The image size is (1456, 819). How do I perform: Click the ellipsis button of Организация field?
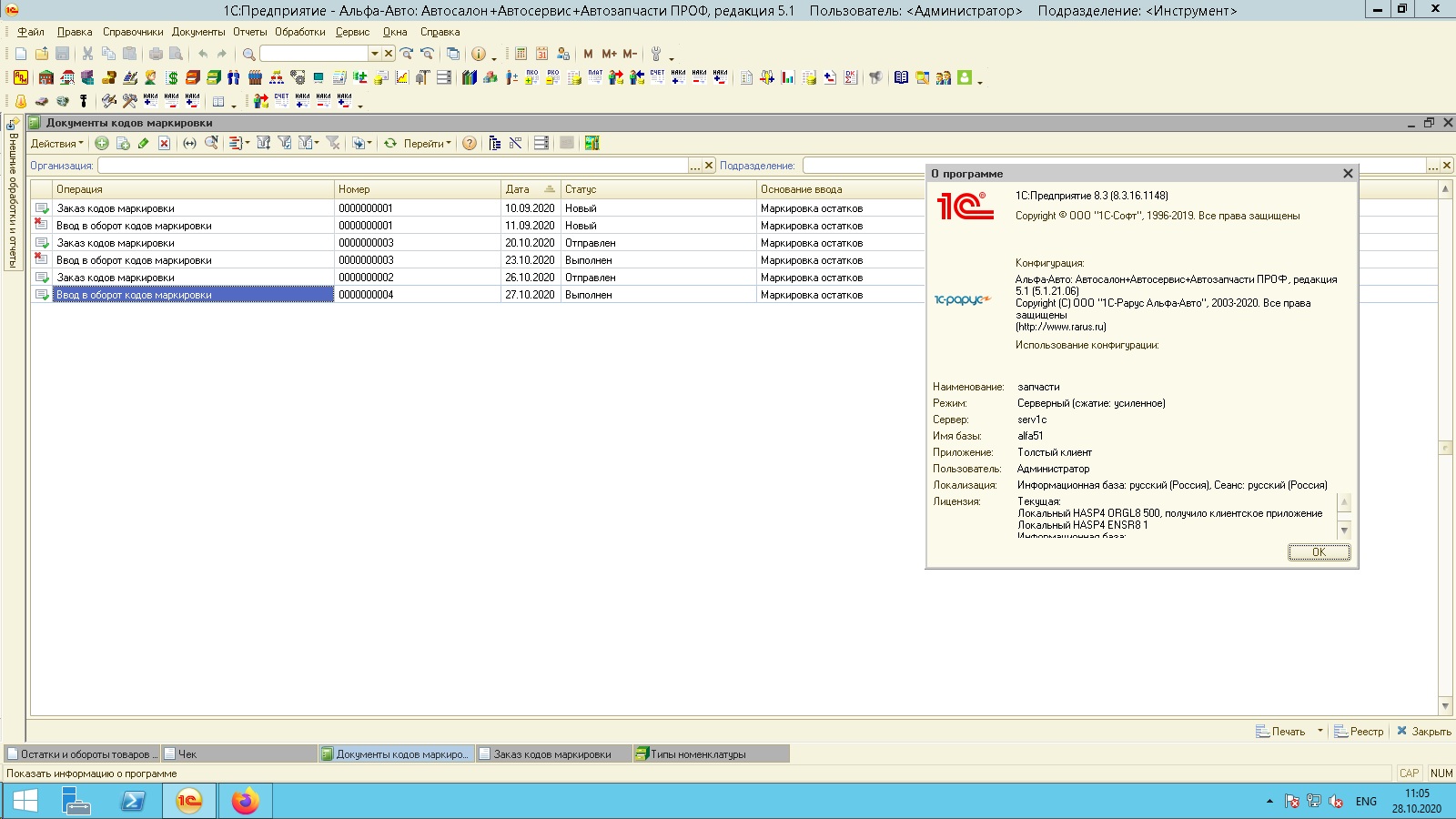pos(695,166)
